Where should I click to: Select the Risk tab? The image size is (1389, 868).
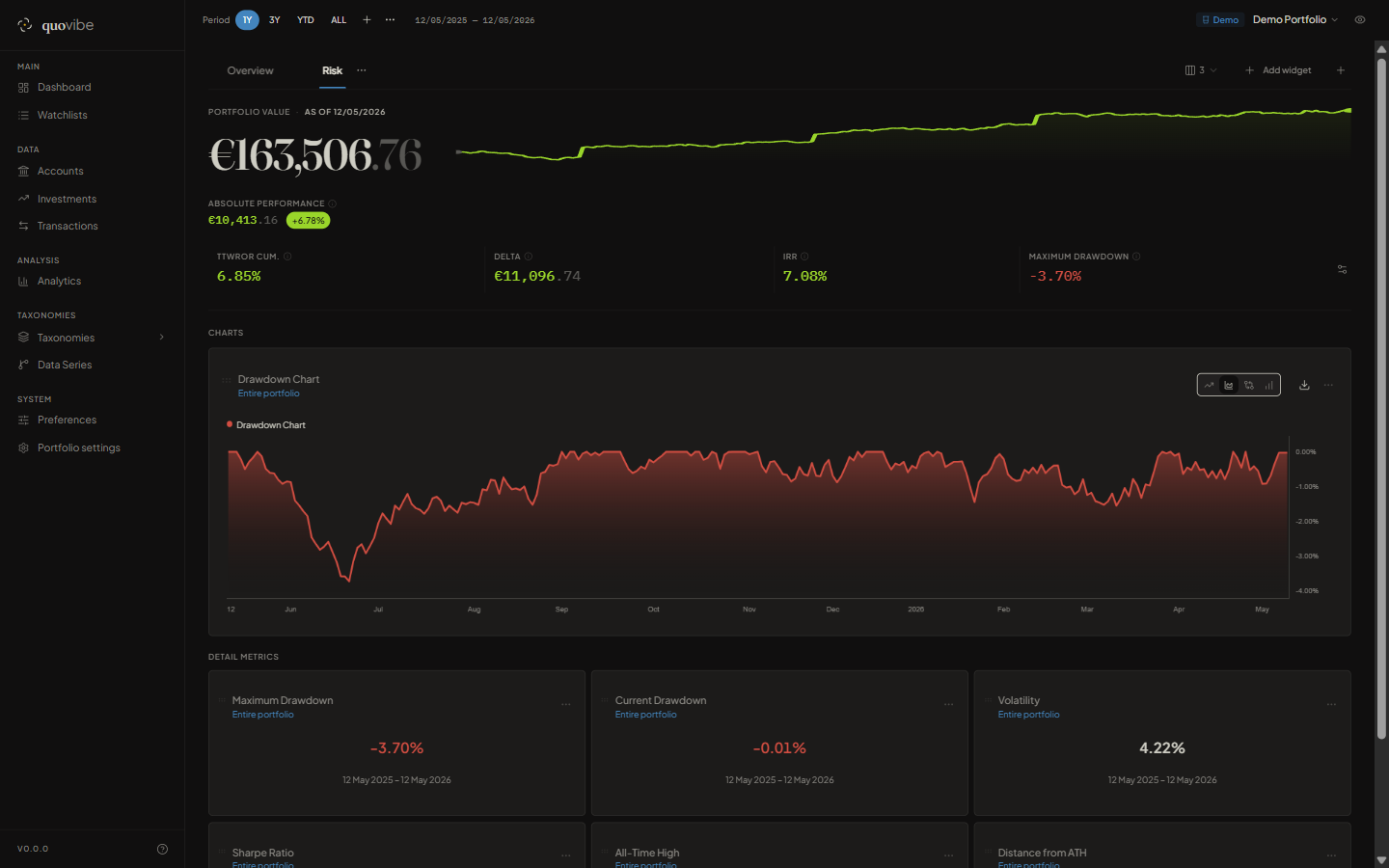click(332, 70)
